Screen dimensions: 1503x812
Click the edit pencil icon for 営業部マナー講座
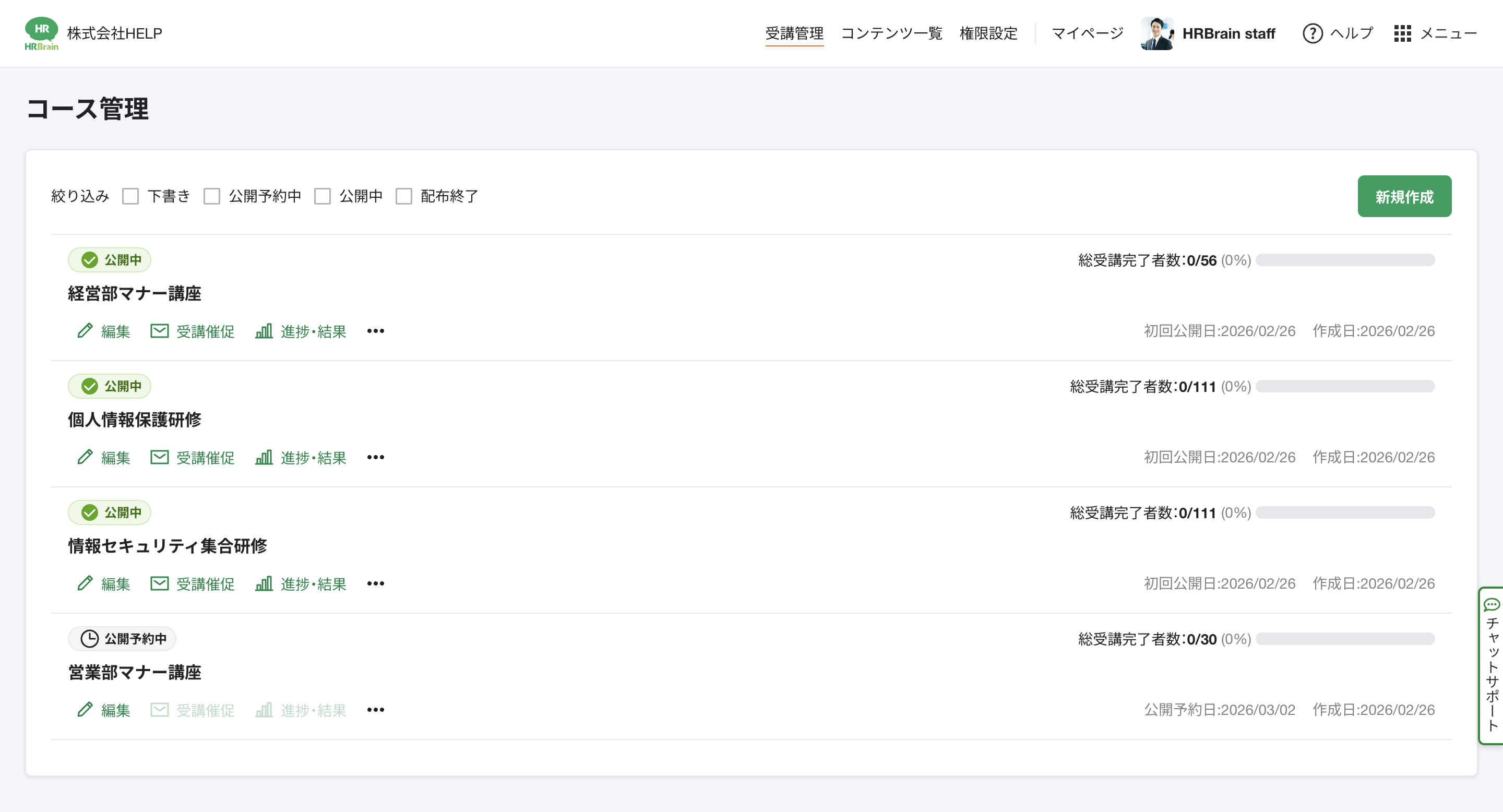(x=85, y=709)
